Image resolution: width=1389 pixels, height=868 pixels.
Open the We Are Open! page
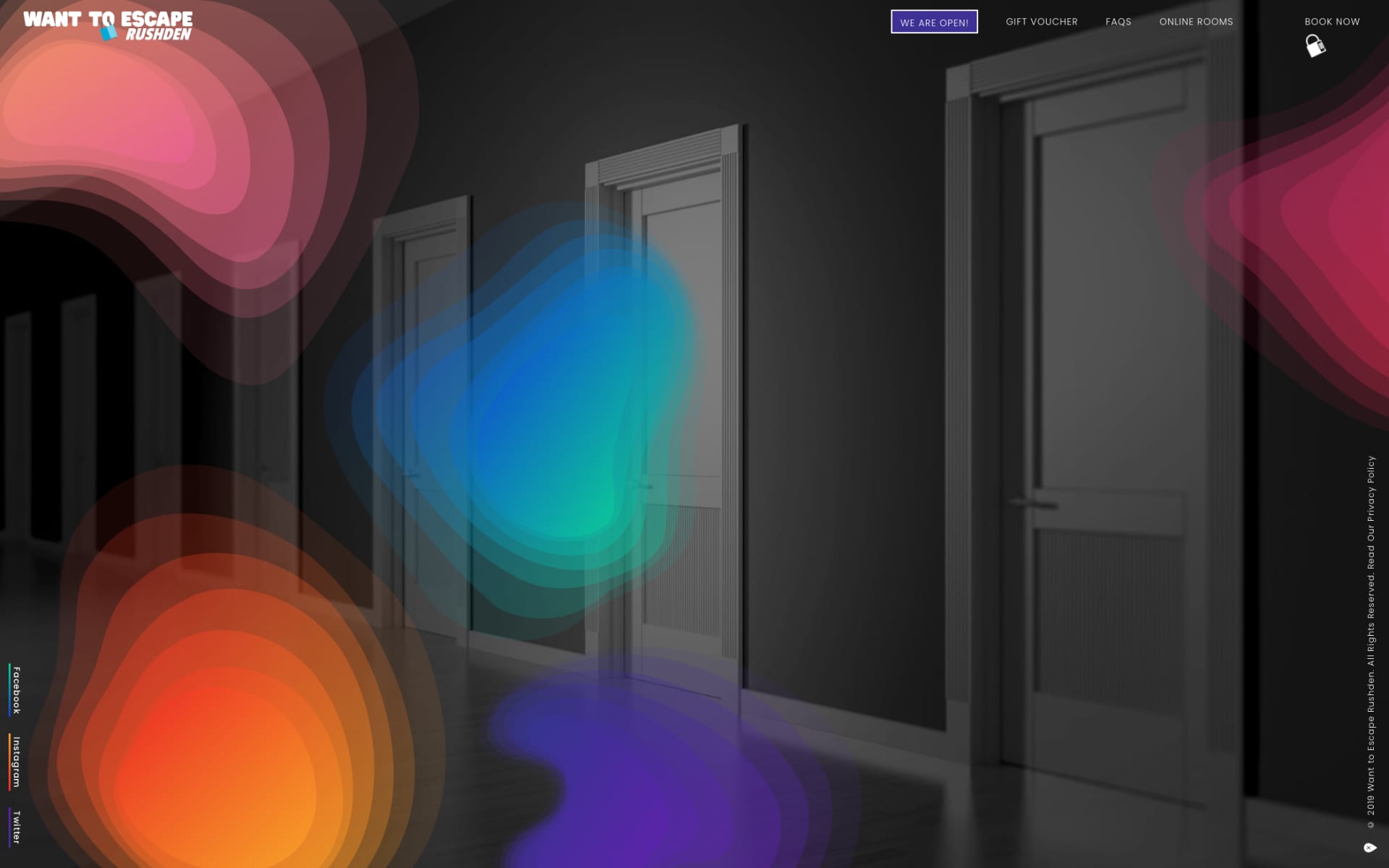[934, 22]
